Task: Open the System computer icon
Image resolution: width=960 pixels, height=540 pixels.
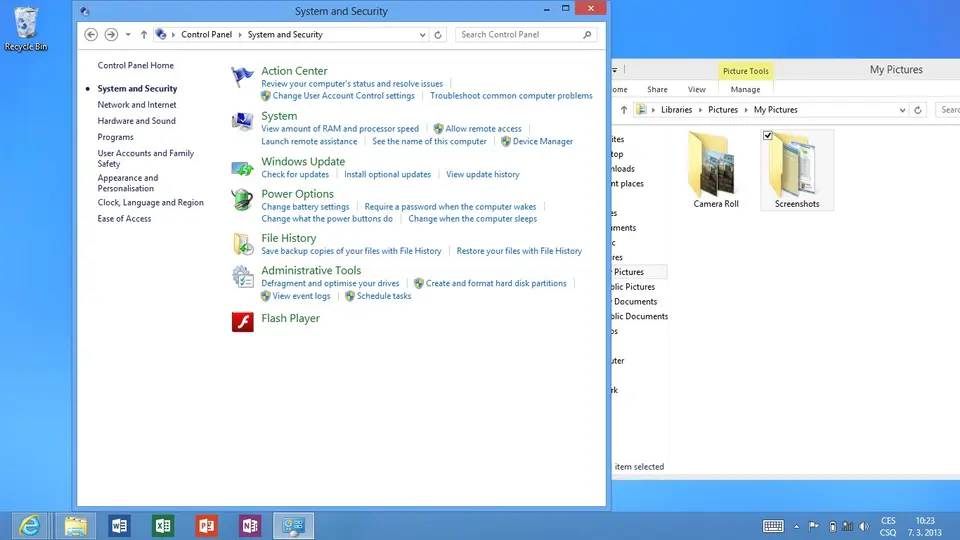Action: pyautogui.click(x=242, y=121)
